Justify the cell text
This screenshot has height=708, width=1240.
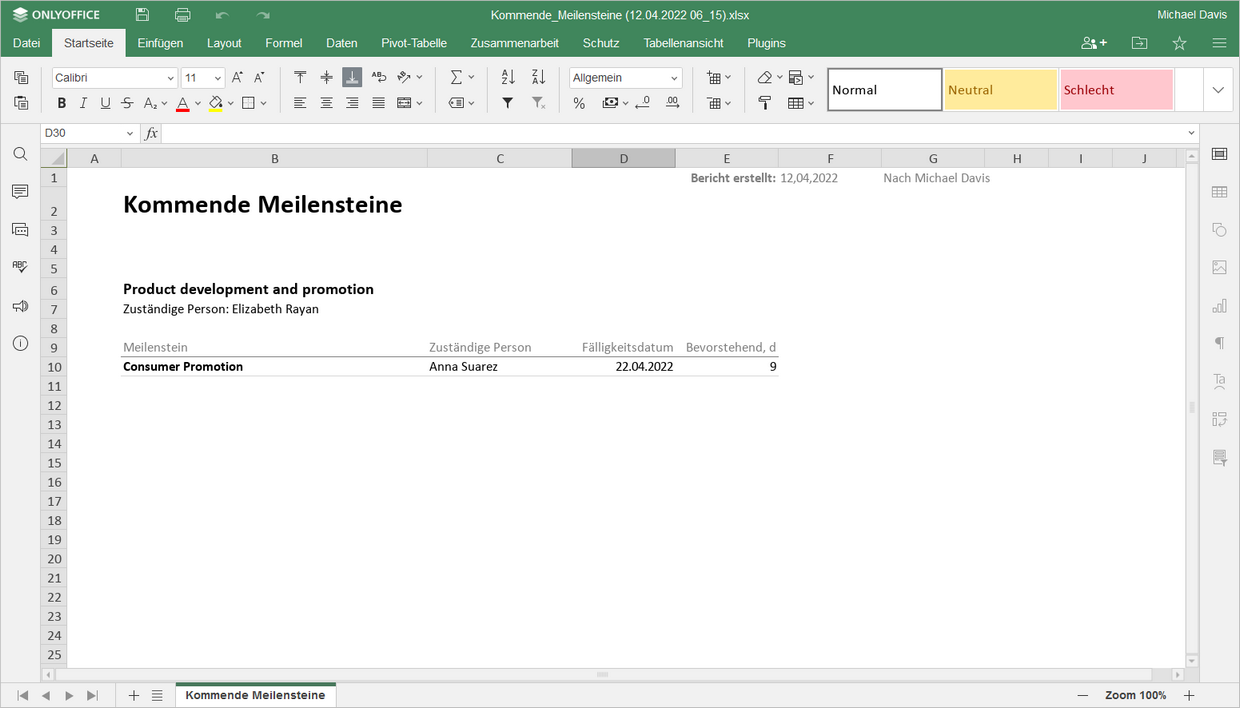(378, 103)
